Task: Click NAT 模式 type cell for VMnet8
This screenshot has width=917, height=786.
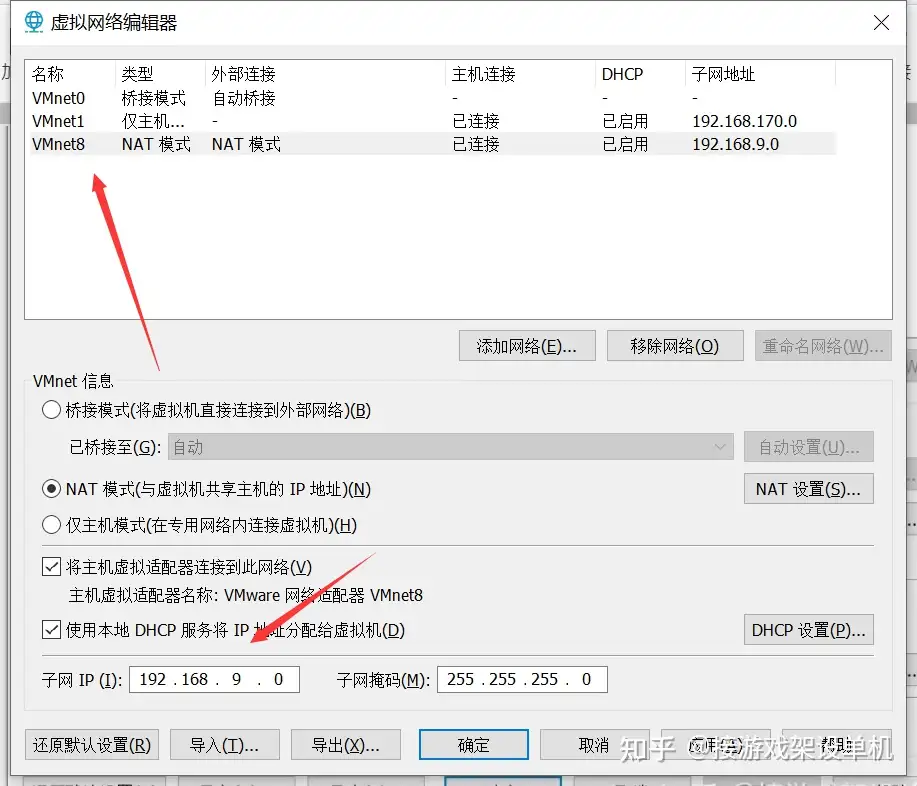Action: tap(156, 144)
